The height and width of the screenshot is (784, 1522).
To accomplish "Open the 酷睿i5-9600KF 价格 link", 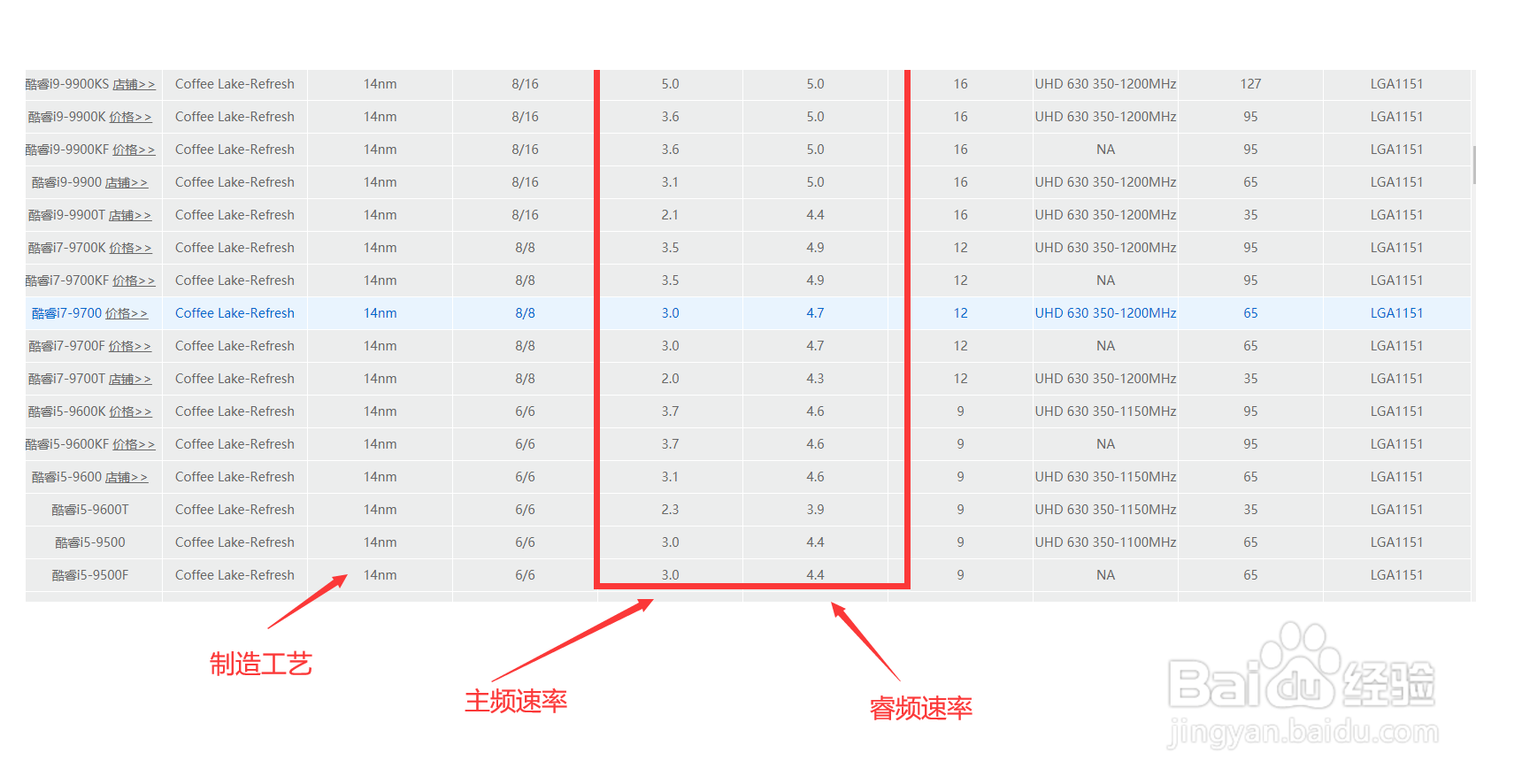I will tap(134, 444).
